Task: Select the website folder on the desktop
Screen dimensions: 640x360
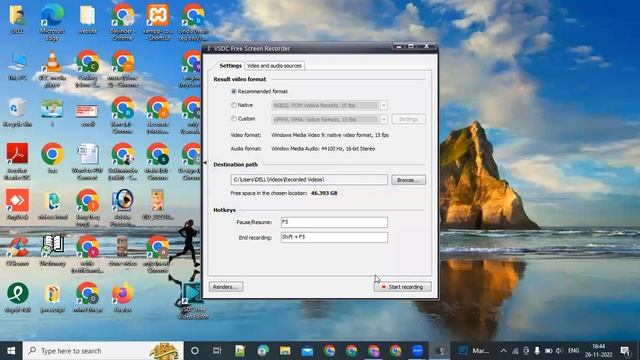Action: pos(87,19)
